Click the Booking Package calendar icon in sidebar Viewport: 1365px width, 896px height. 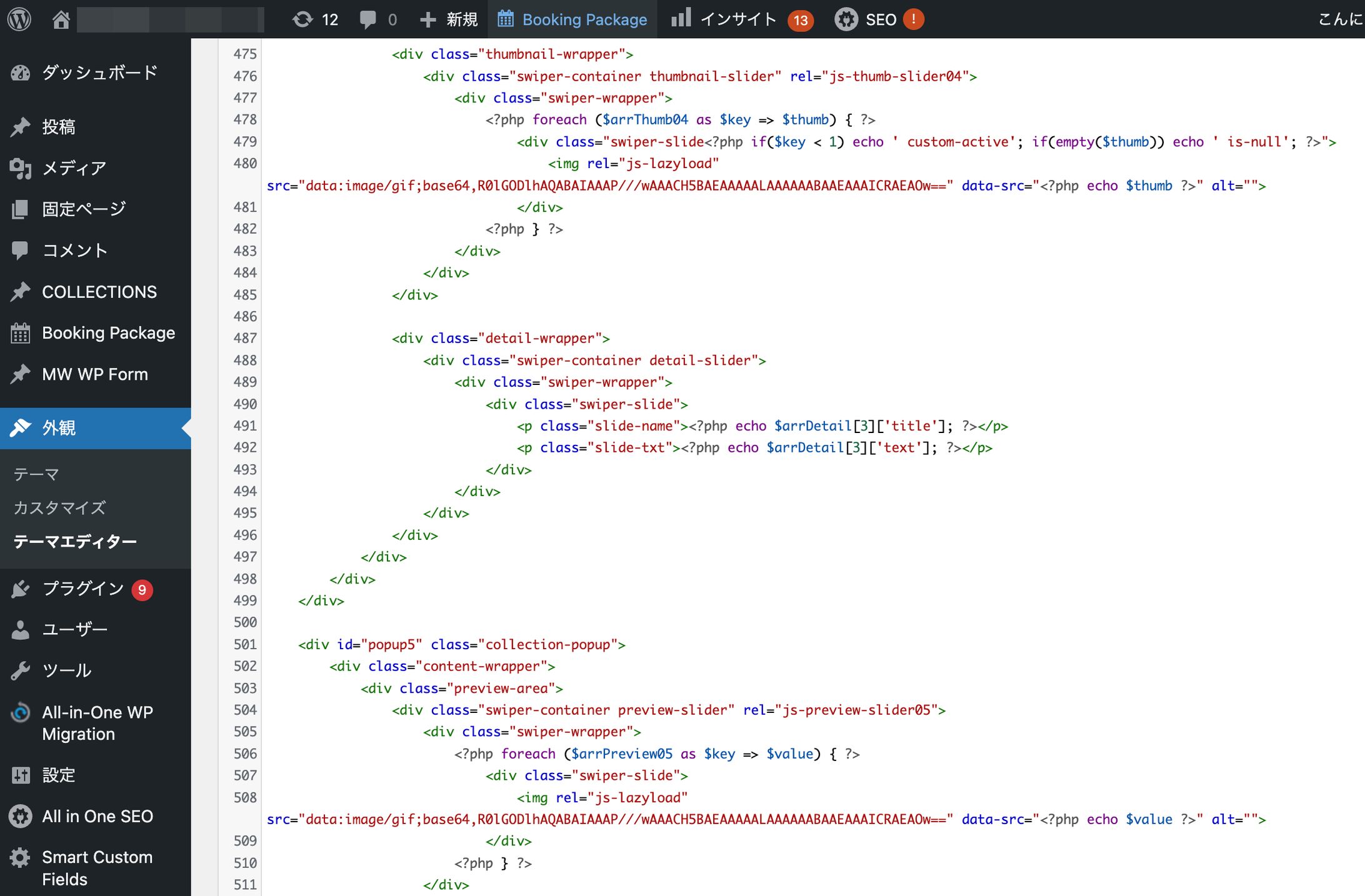21,333
